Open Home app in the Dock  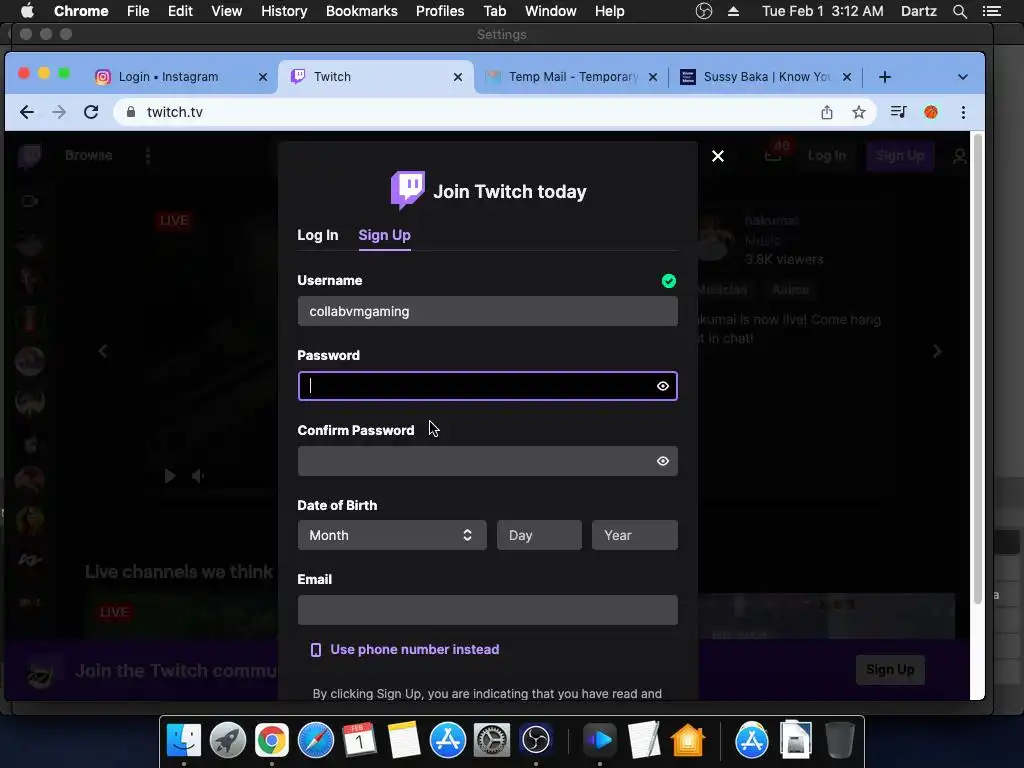(x=688, y=740)
